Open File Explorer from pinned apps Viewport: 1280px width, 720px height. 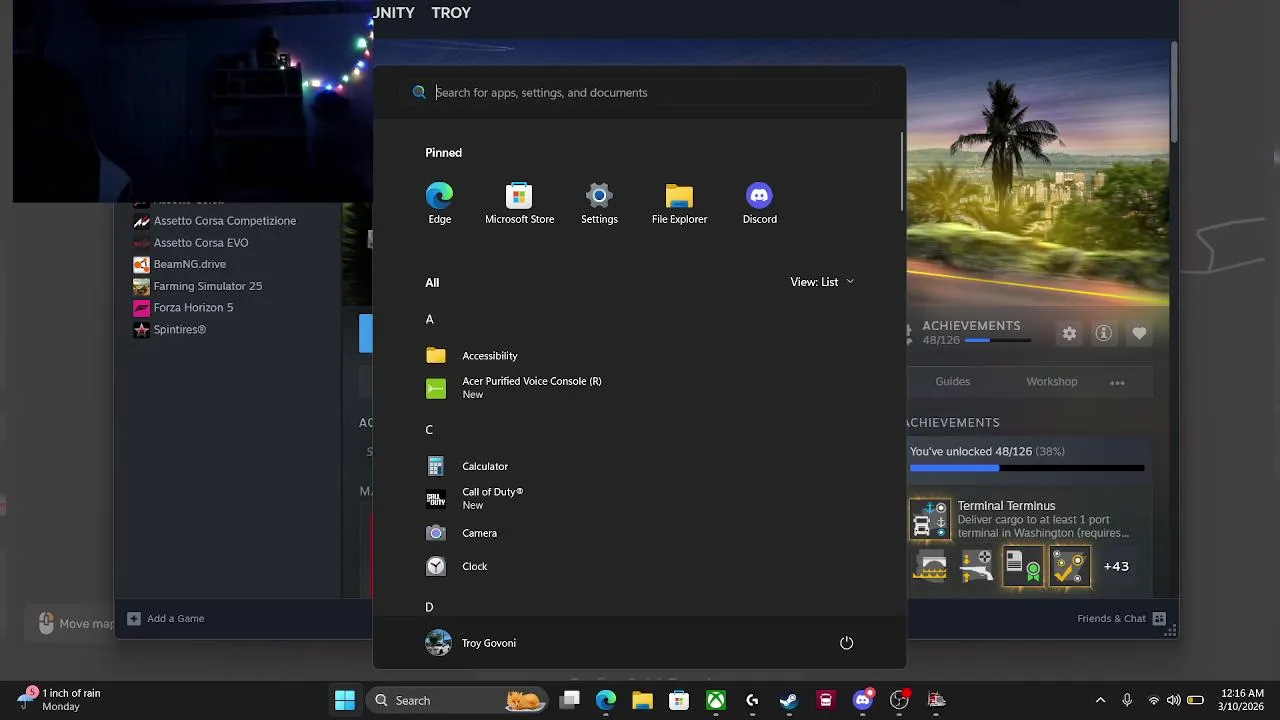coord(679,203)
